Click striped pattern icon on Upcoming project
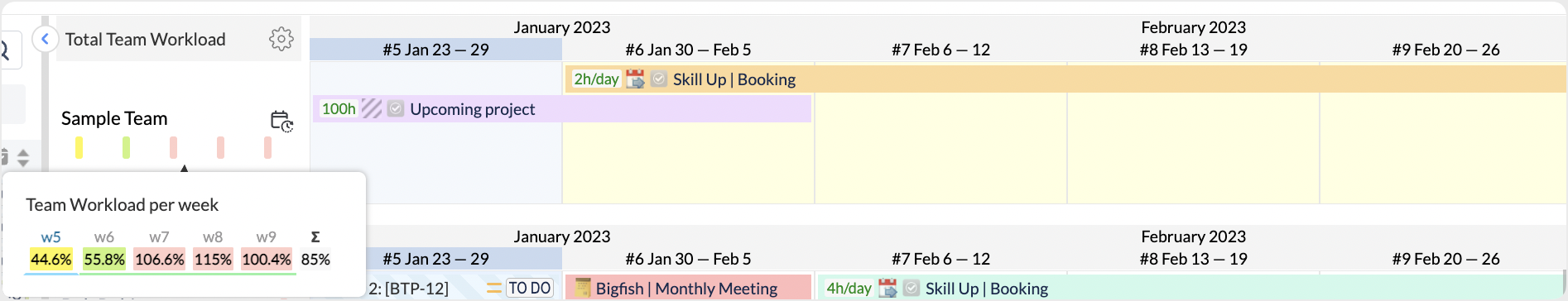 click(x=372, y=109)
